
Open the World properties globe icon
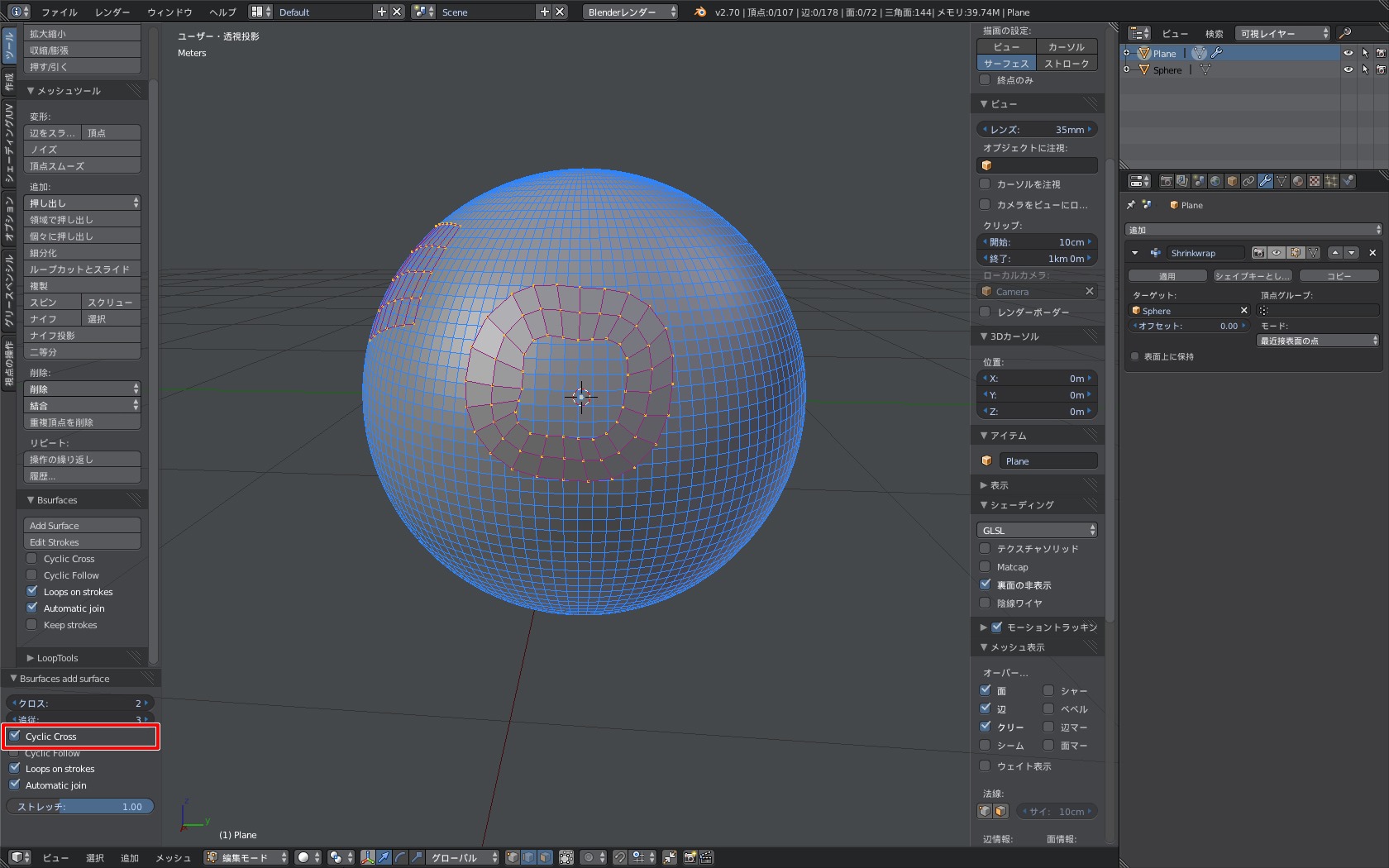pos(1215,181)
